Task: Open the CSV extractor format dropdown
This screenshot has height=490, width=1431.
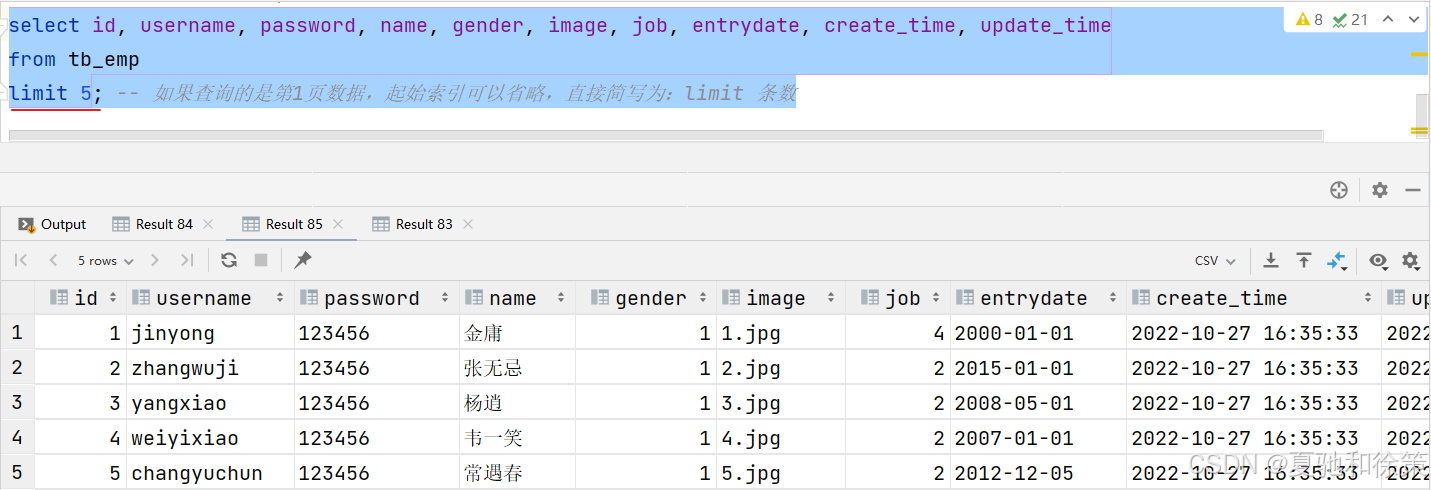Action: [x=1215, y=261]
